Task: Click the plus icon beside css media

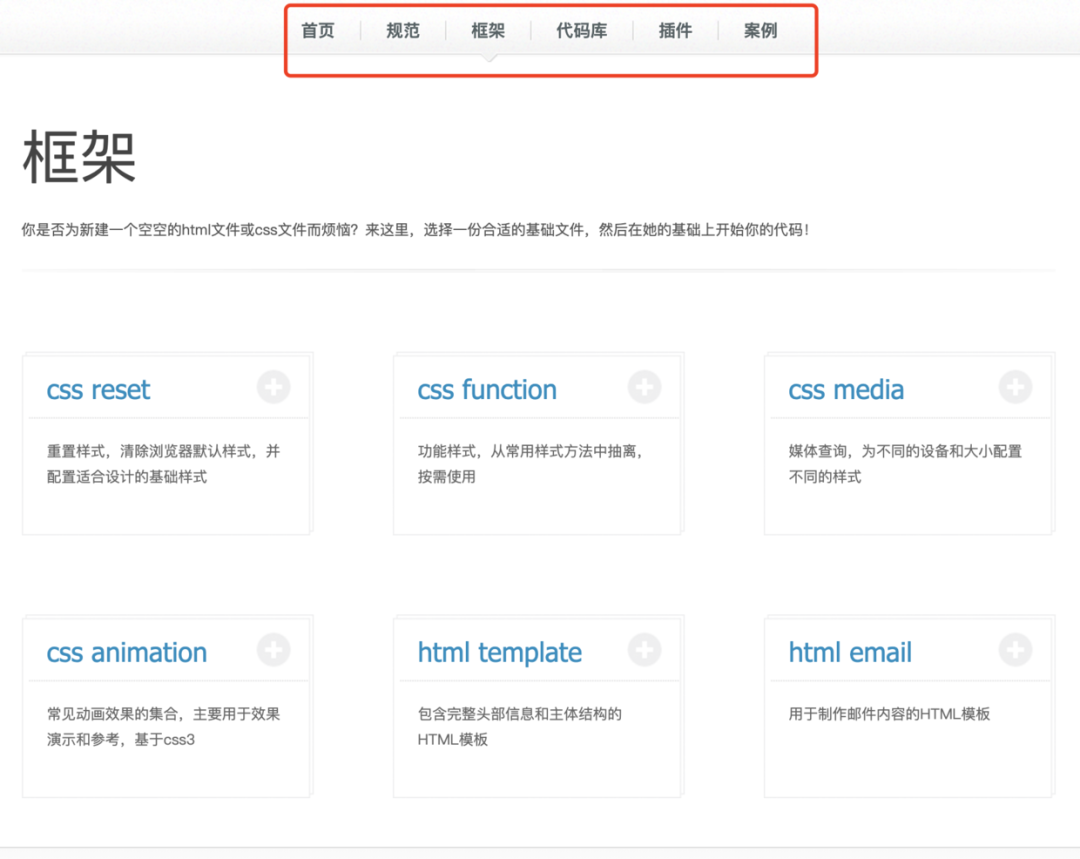Action: pos(1015,387)
